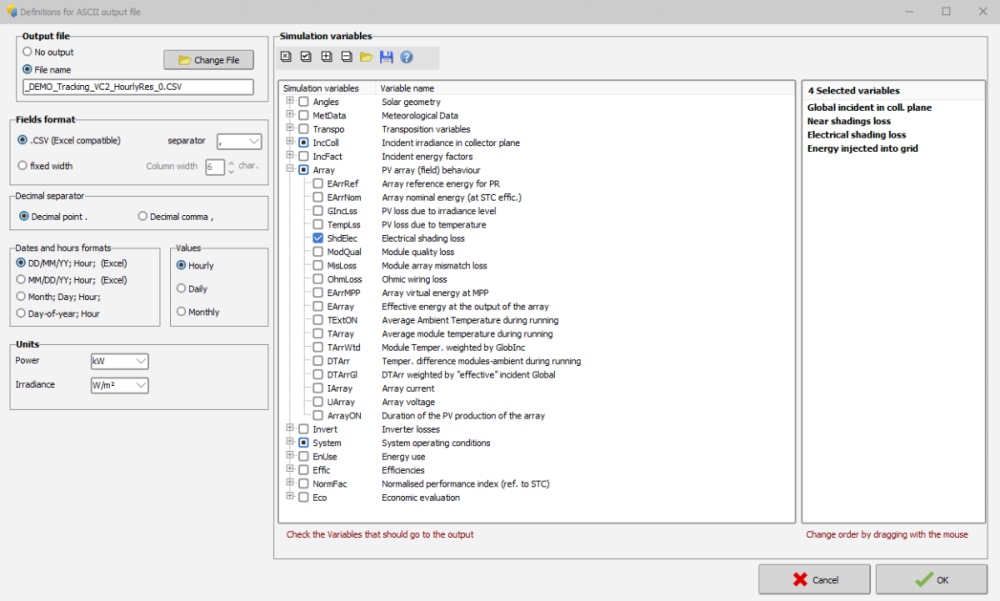Click the blue floppy-disk save icon
This screenshot has height=601, width=1000.
[x=386, y=57]
